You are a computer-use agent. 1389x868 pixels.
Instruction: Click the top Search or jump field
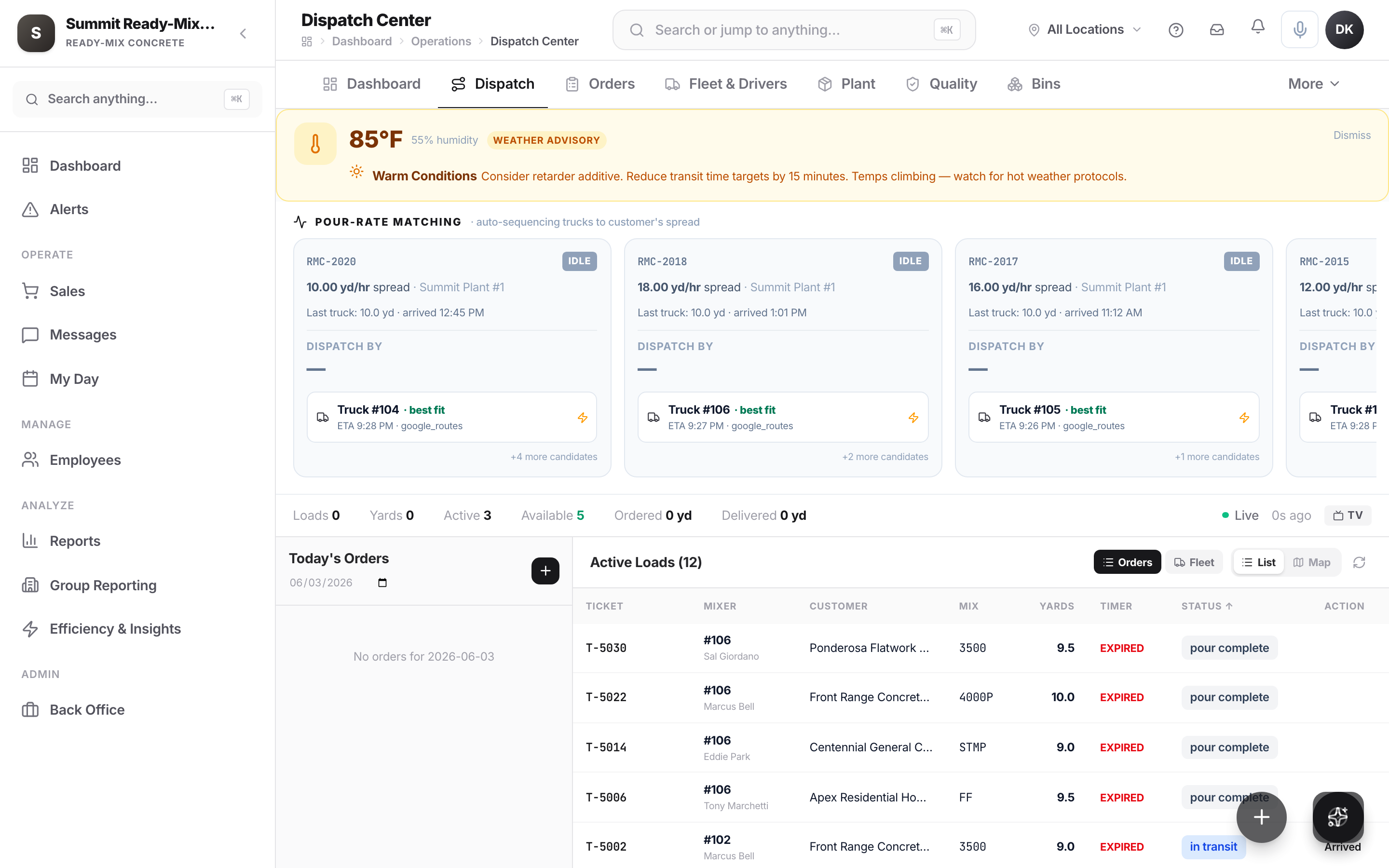coord(794,30)
